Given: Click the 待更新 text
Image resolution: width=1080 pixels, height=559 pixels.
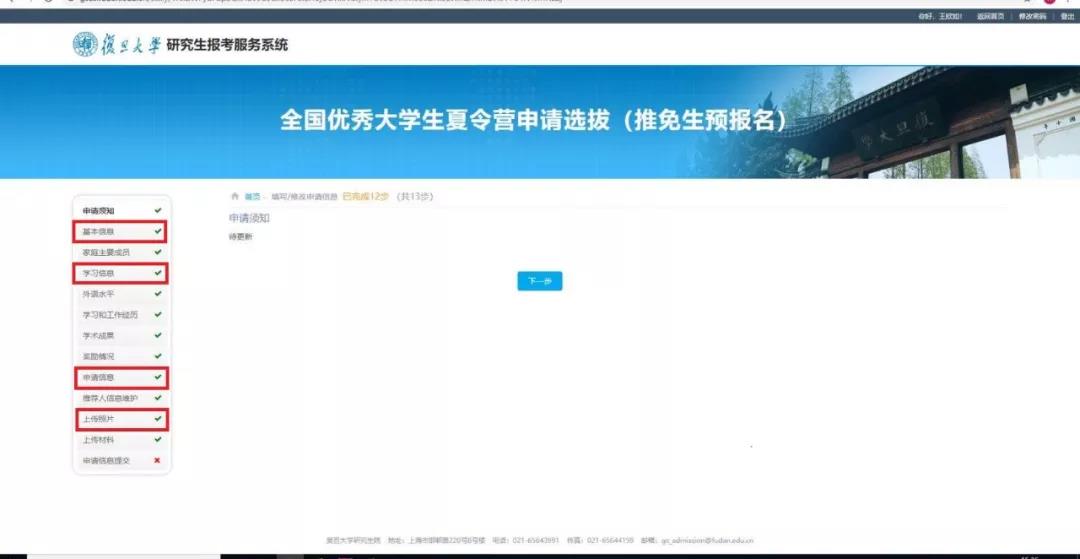Looking at the screenshot, I should [240, 237].
